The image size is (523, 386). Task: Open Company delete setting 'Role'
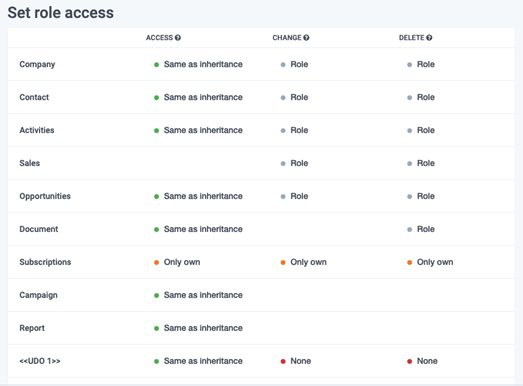421,64
